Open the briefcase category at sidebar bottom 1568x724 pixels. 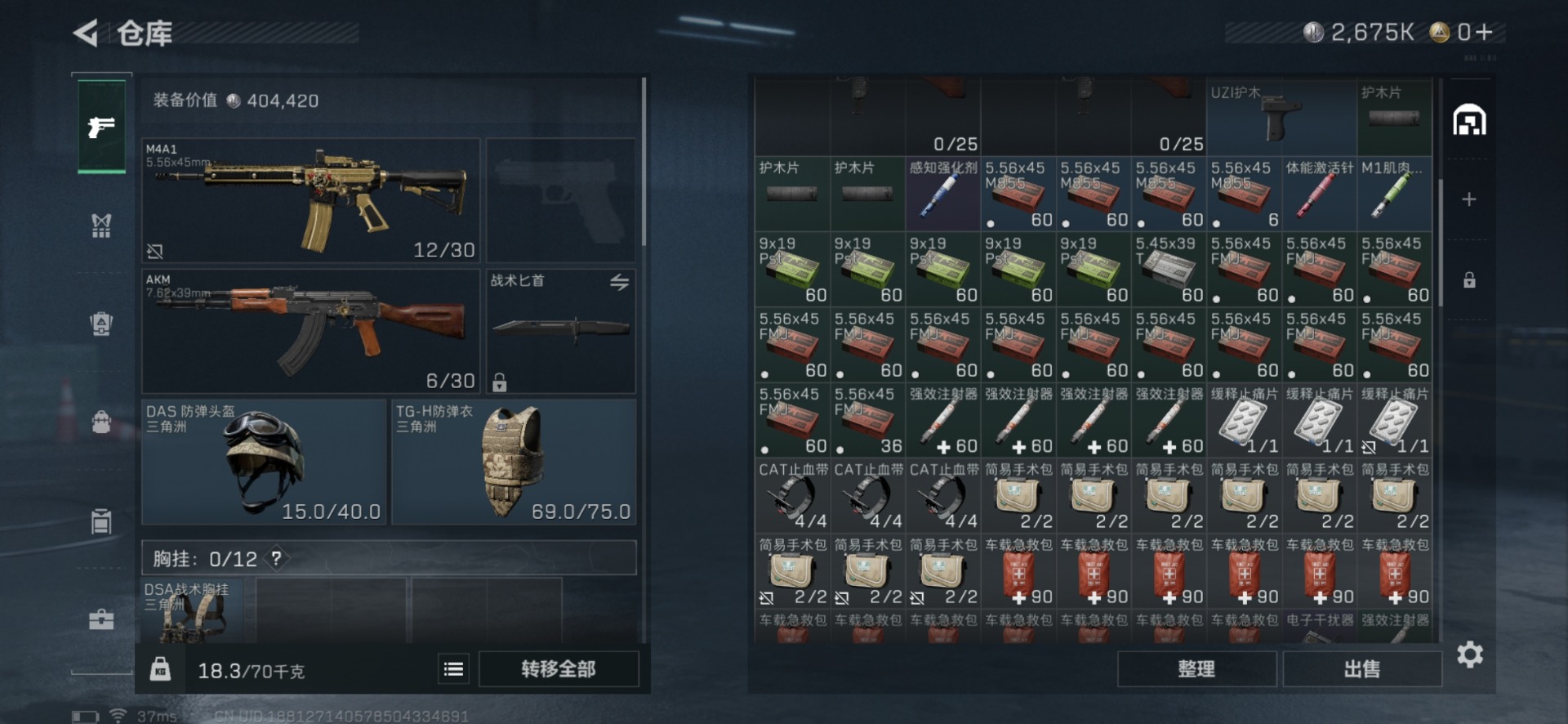point(101,620)
